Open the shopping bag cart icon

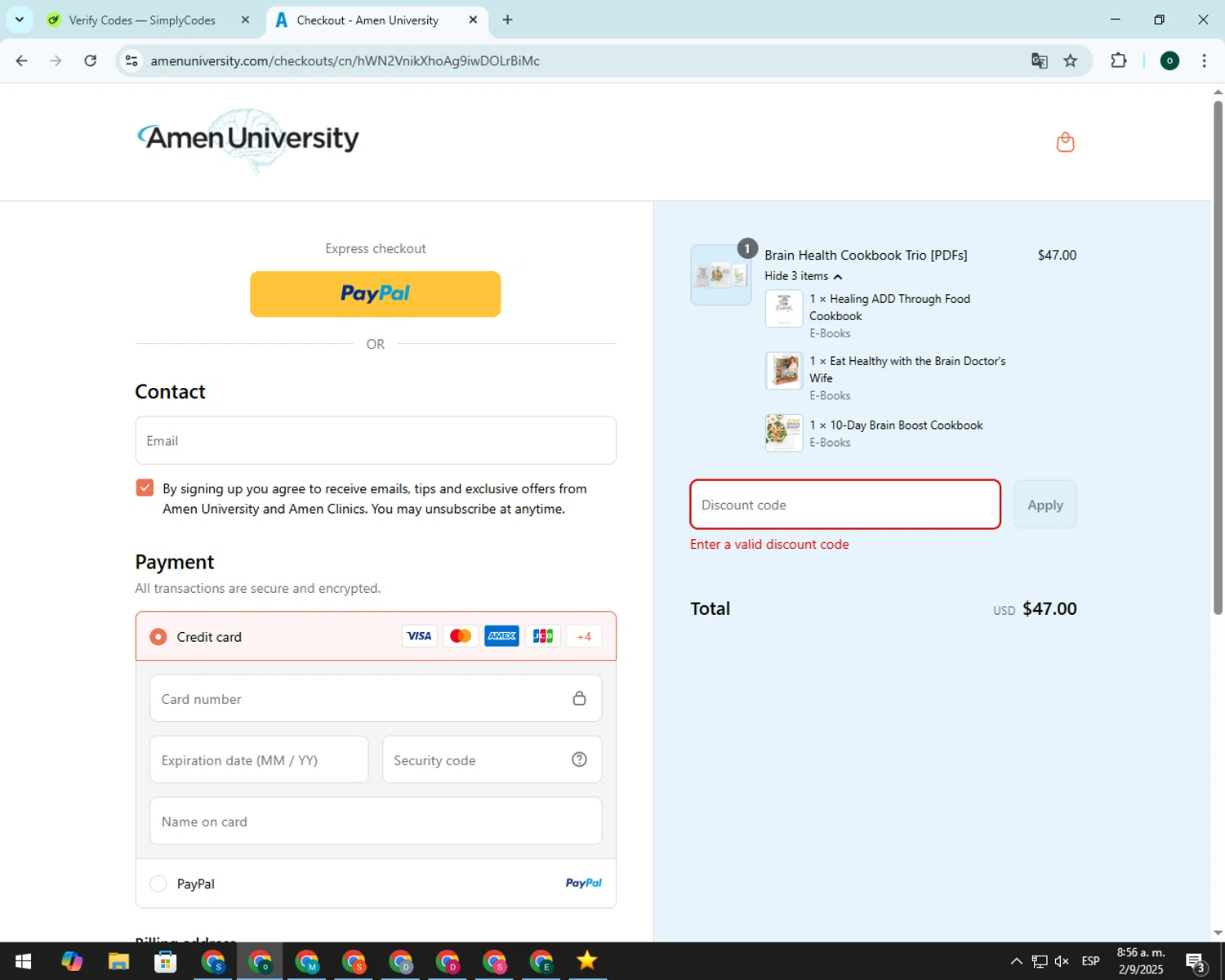tap(1065, 142)
